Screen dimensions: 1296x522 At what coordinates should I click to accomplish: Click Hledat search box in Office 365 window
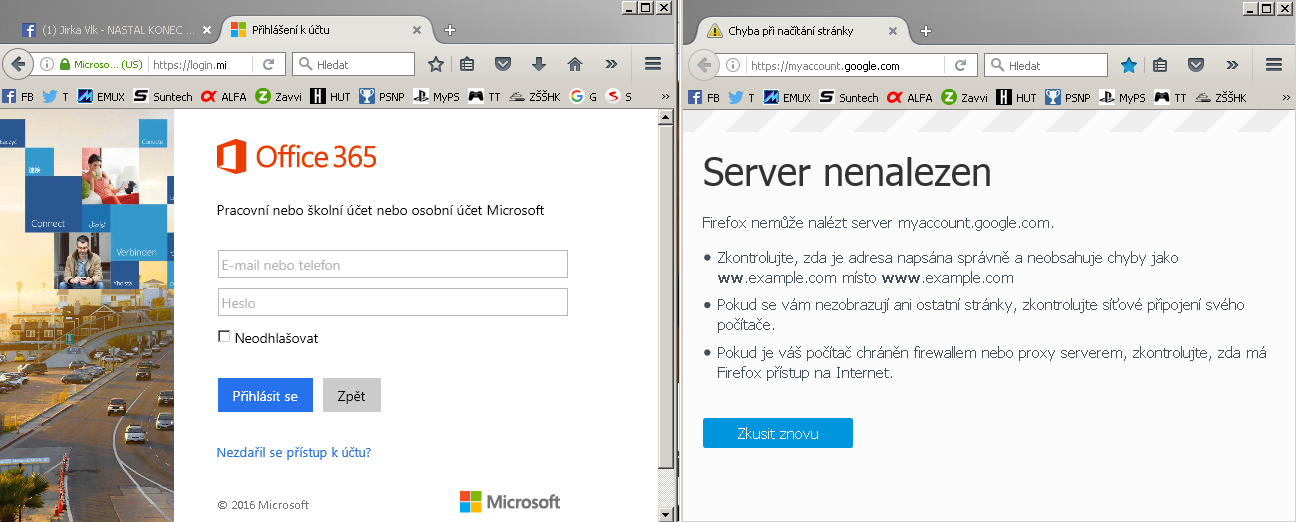[x=353, y=64]
